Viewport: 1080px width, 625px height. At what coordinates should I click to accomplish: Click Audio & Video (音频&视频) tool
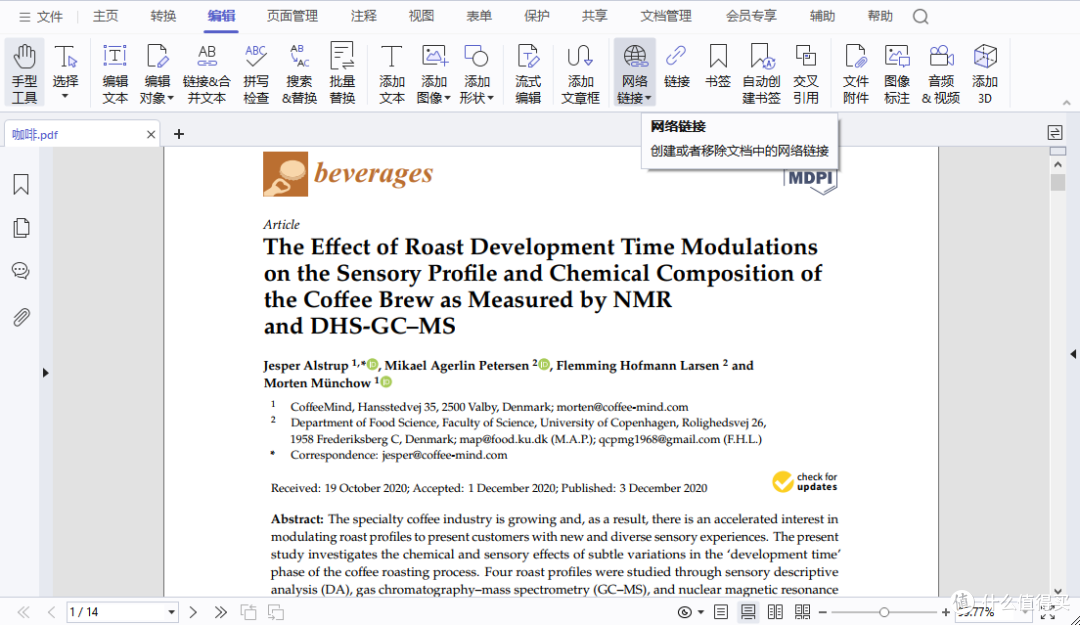(941, 73)
